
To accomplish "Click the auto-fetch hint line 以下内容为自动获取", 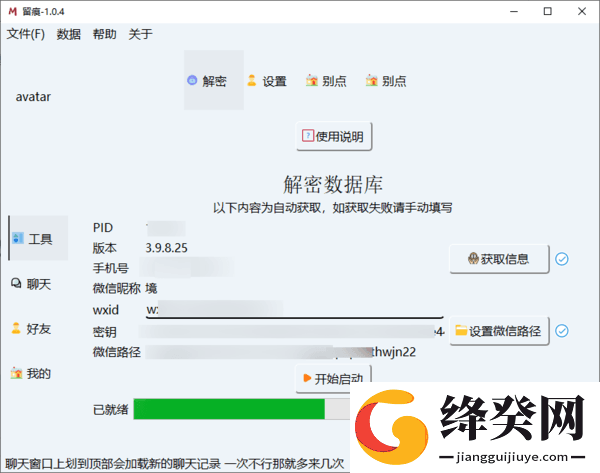I will [x=333, y=208].
